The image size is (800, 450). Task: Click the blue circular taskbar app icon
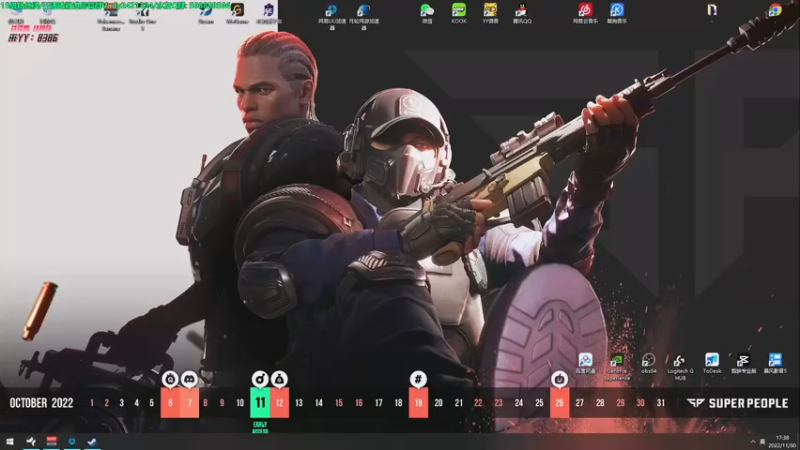click(71, 441)
